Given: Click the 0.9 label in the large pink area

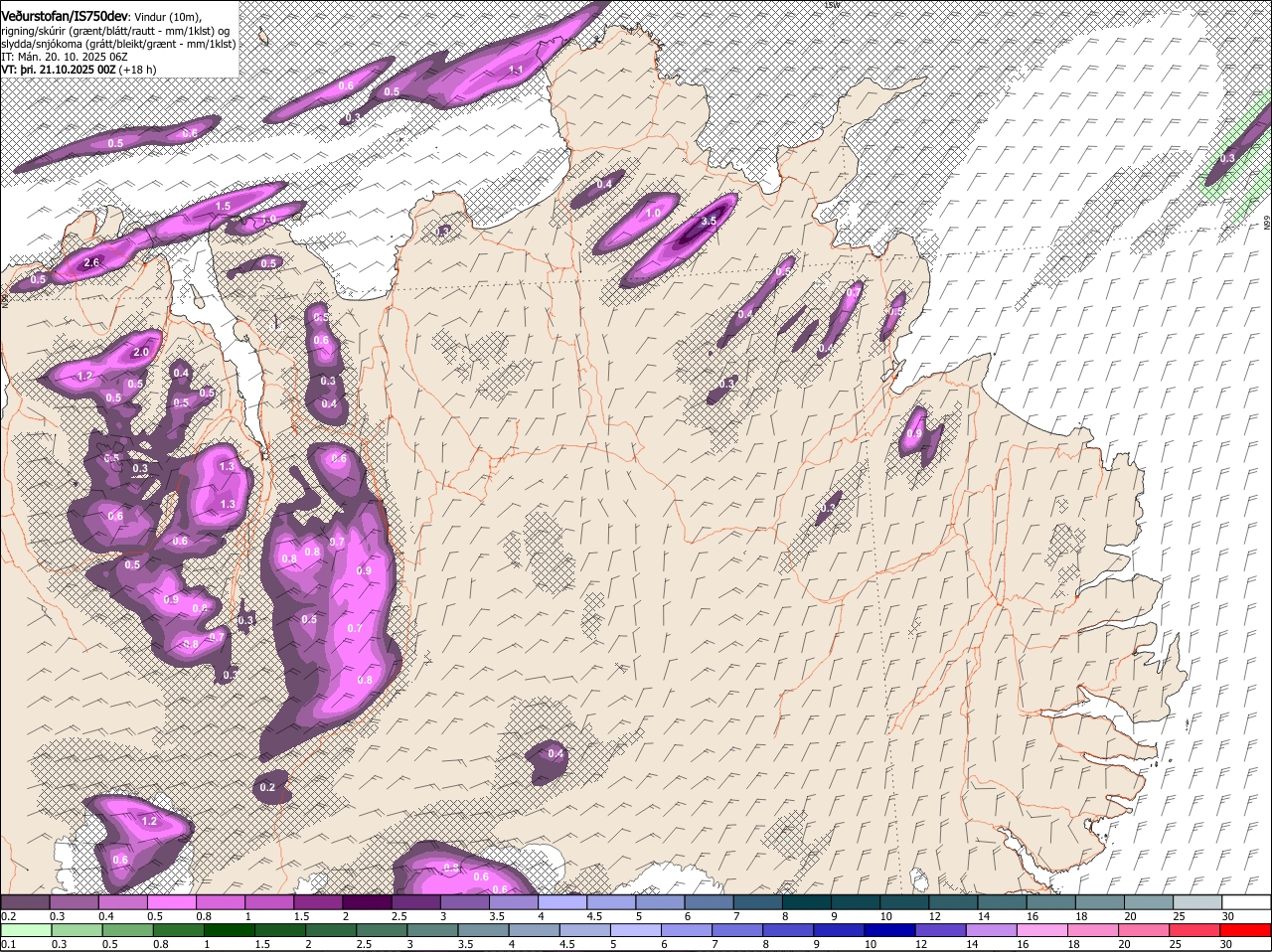Looking at the screenshot, I should (364, 570).
